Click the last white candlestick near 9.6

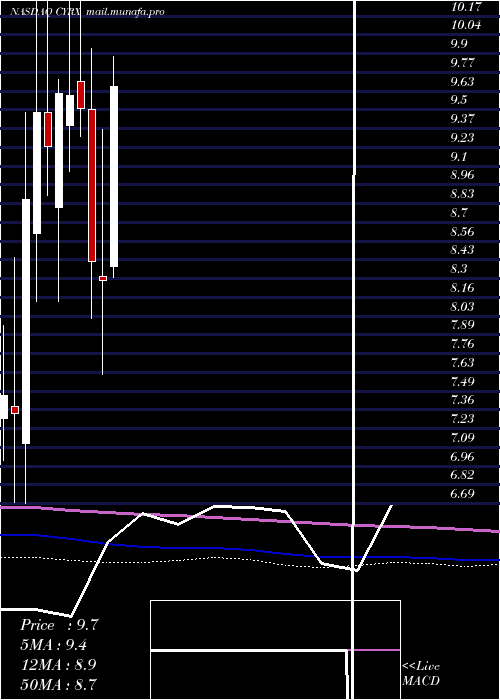[114, 176]
